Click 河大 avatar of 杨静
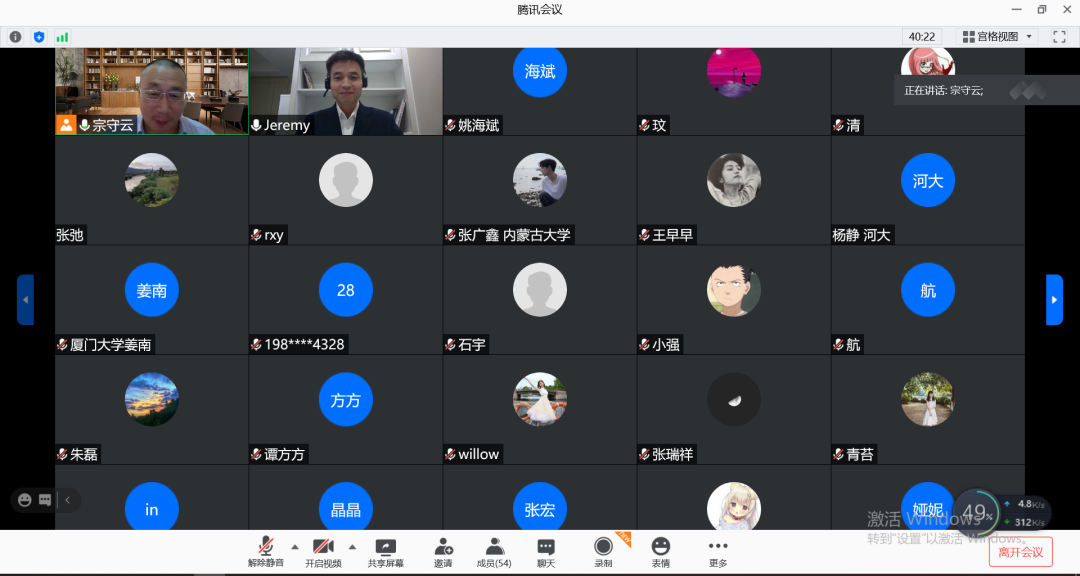This screenshot has width=1080, height=576. point(928,180)
